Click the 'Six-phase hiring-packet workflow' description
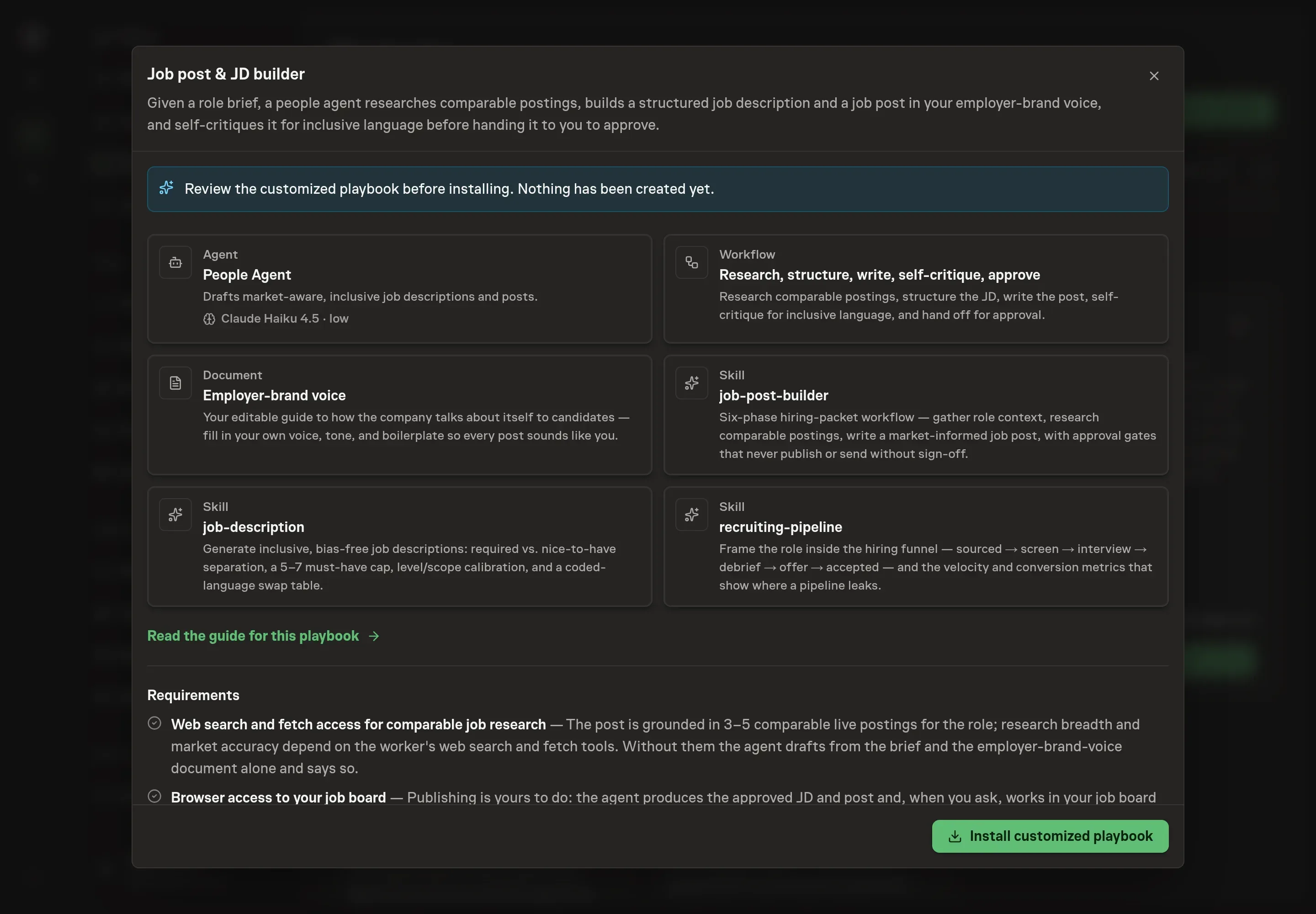Screen dimensions: 1316x914 [x=938, y=435]
